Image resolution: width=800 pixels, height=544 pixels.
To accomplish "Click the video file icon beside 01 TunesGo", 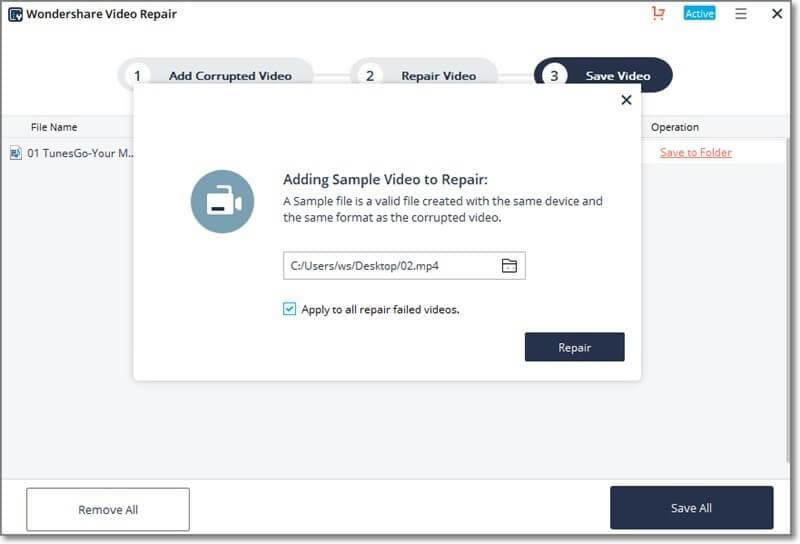I will [16, 153].
